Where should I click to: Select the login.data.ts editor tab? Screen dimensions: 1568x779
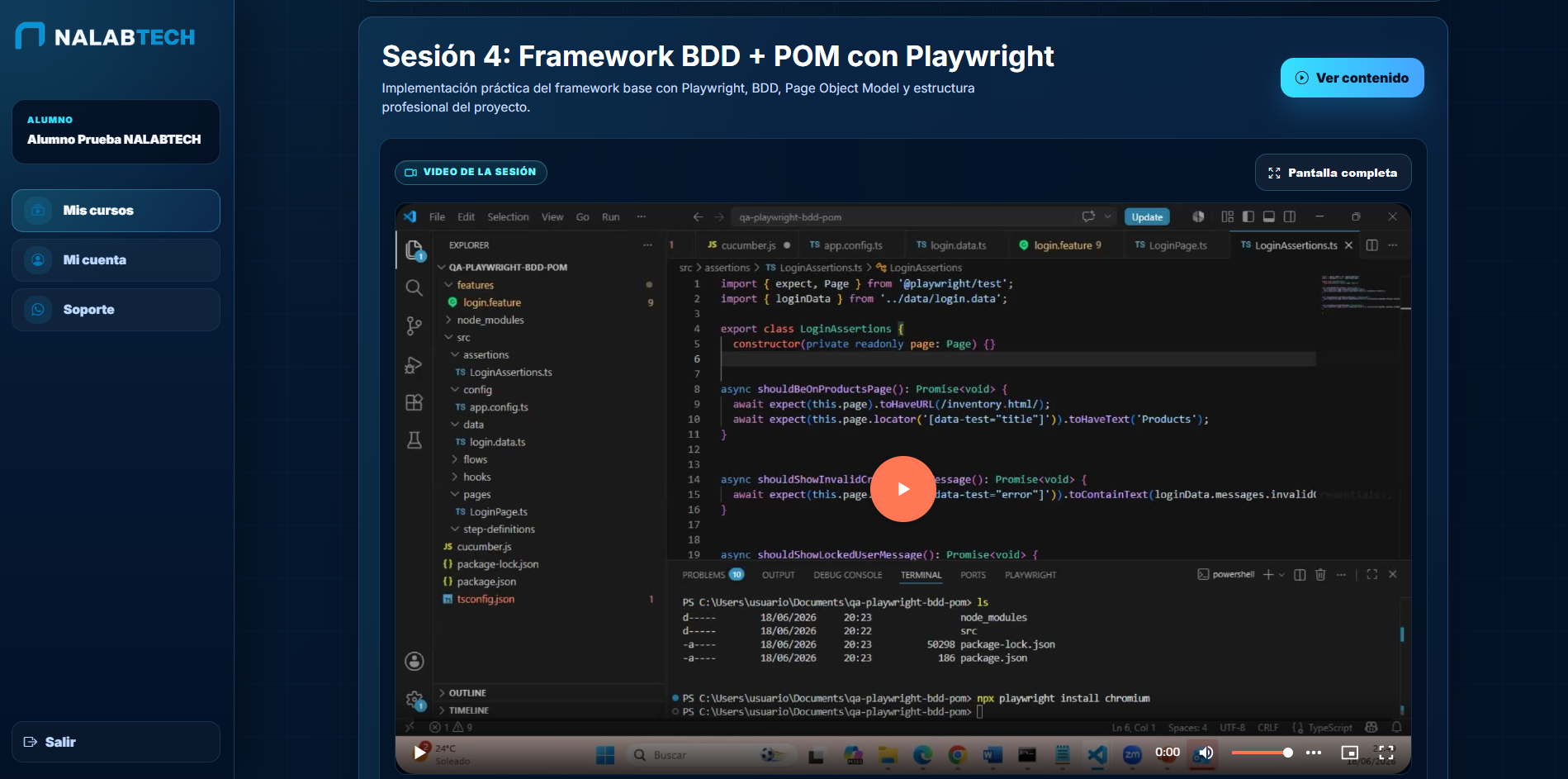[956, 245]
